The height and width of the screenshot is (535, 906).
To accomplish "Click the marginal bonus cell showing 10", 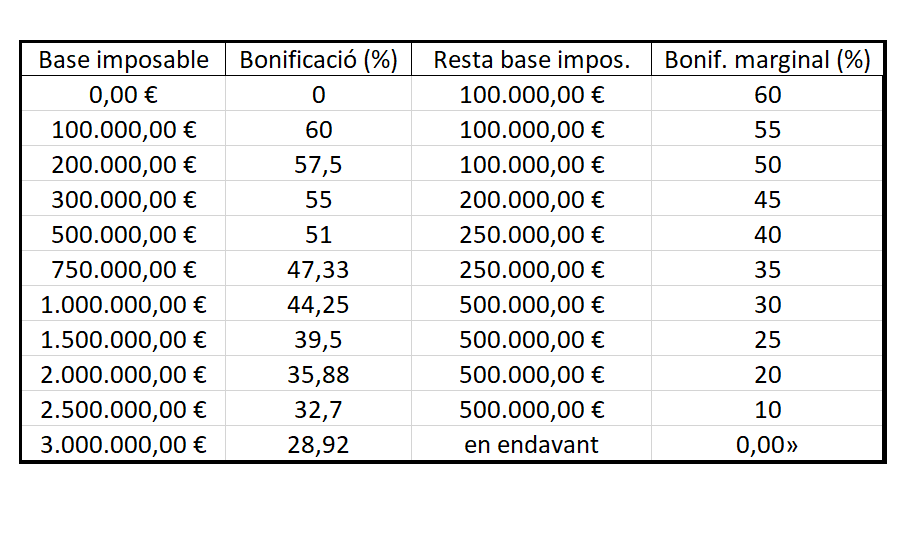I will click(x=767, y=409).
